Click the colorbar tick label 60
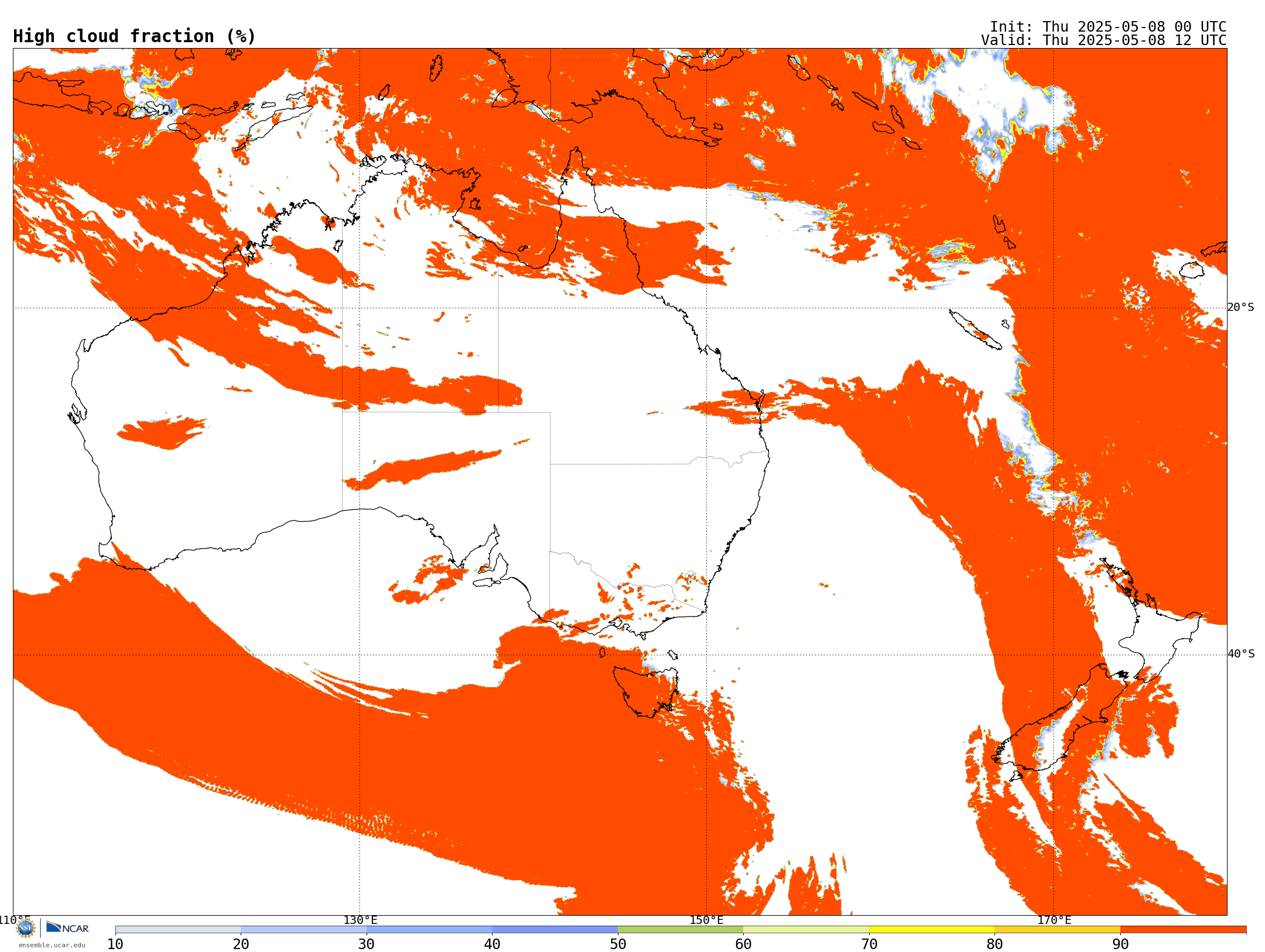 [743, 944]
